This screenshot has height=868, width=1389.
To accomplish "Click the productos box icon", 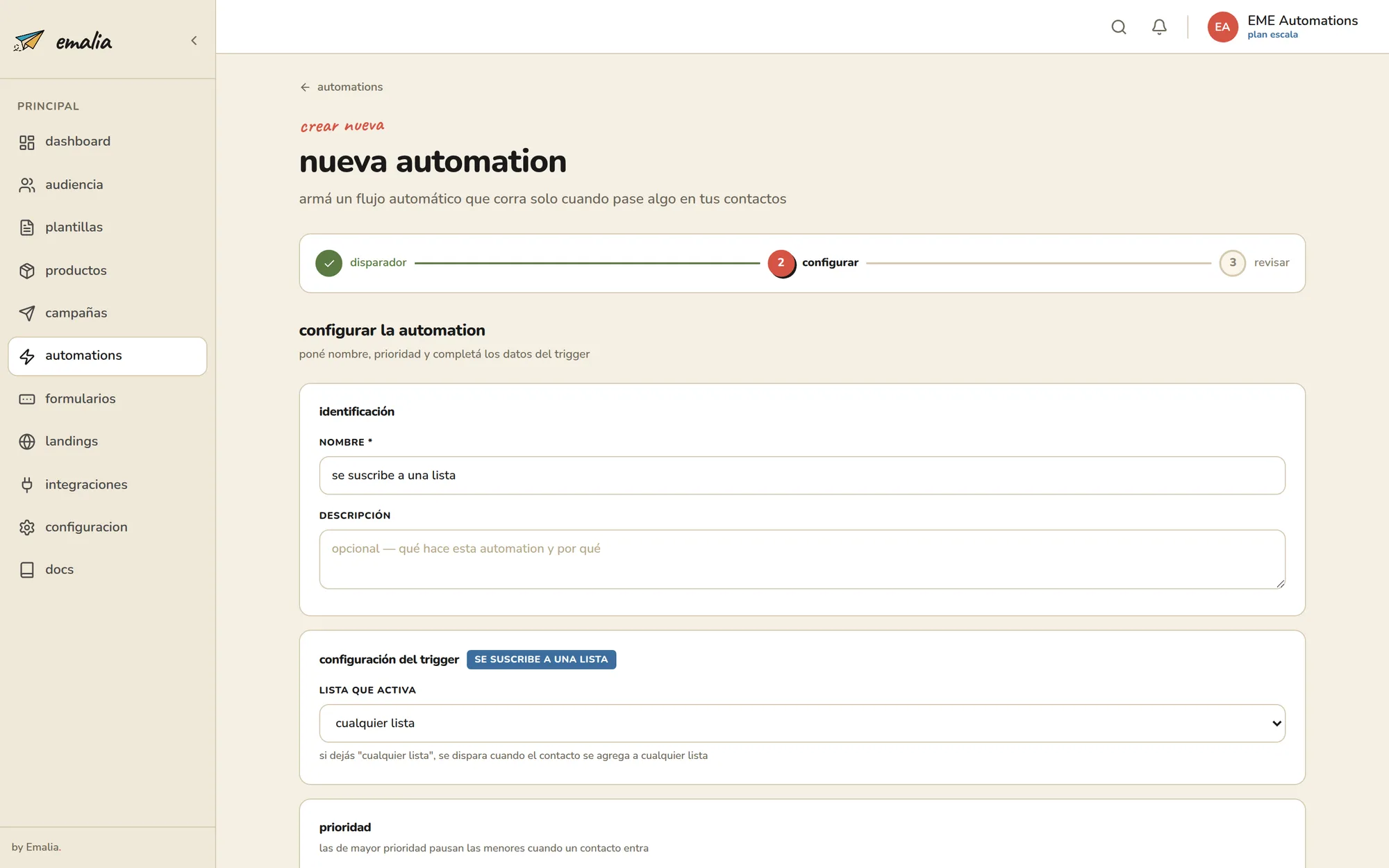I will coord(27,271).
